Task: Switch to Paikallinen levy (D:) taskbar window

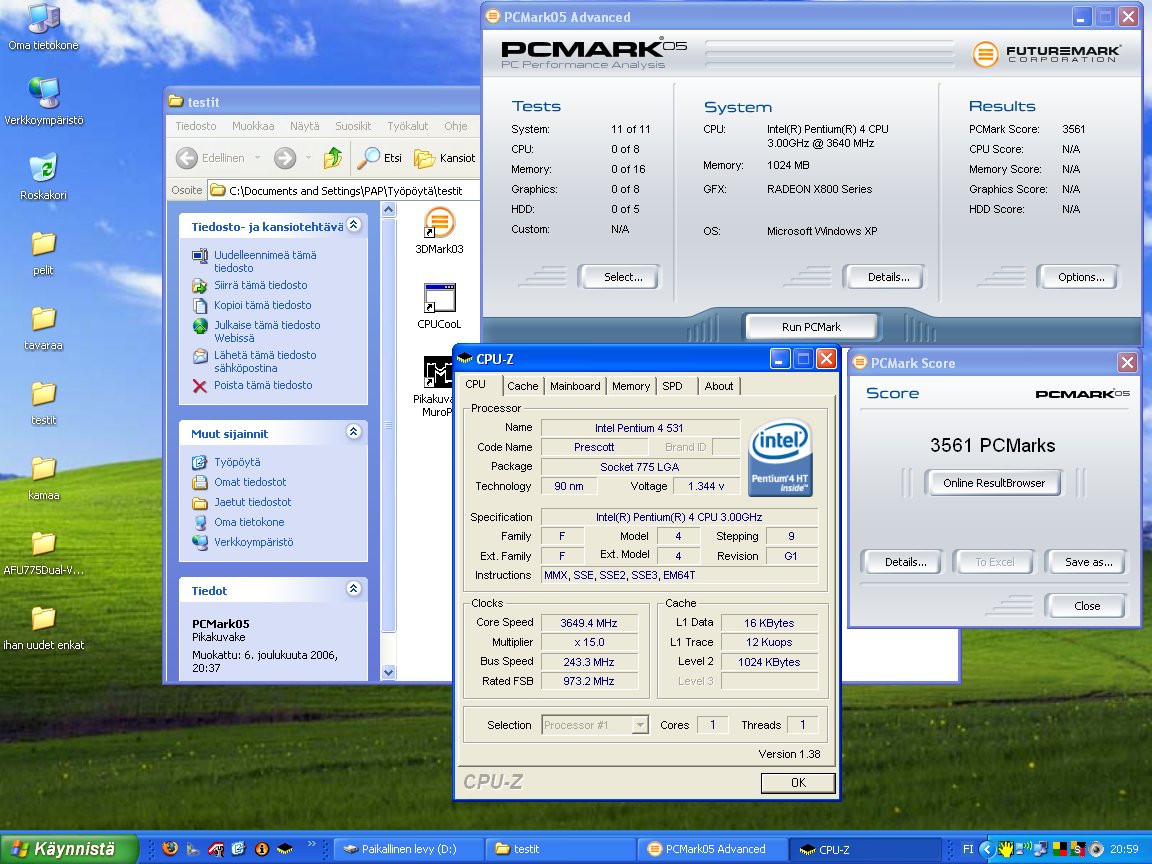Action: 408,849
